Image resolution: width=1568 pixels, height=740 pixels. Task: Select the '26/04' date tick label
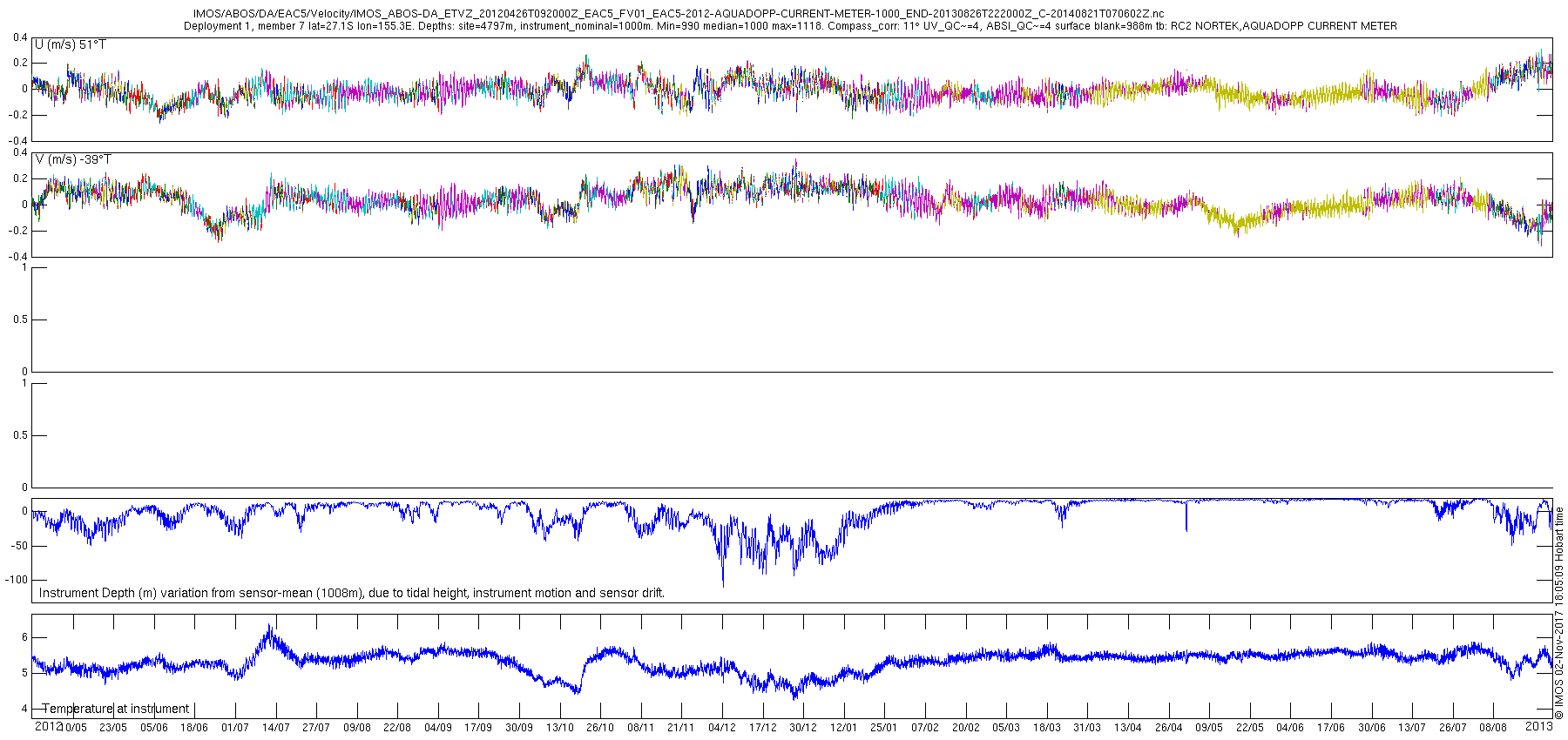click(x=1169, y=728)
